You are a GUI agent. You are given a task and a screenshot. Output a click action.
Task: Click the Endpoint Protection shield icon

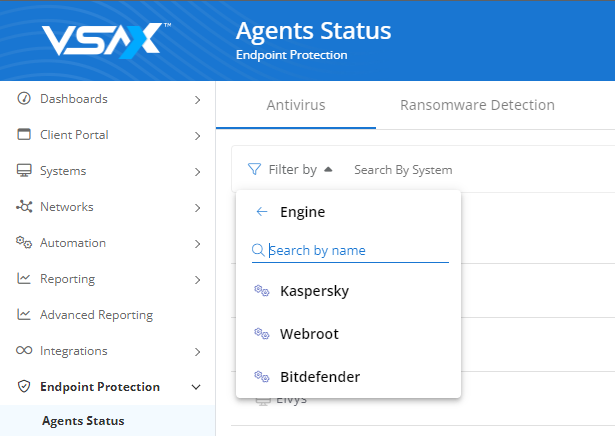(24, 387)
